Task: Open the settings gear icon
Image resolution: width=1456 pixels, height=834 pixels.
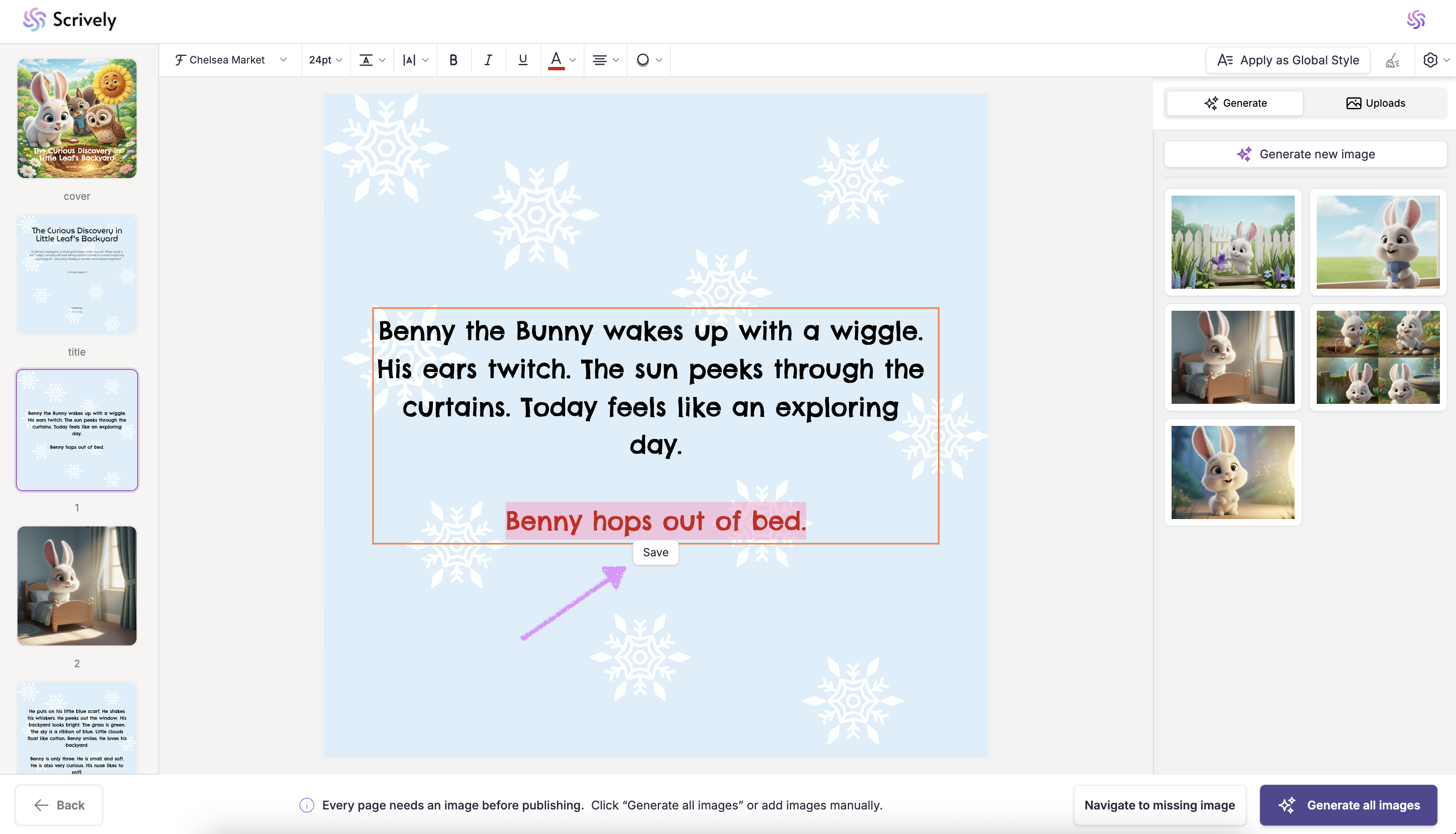Action: [1430, 60]
